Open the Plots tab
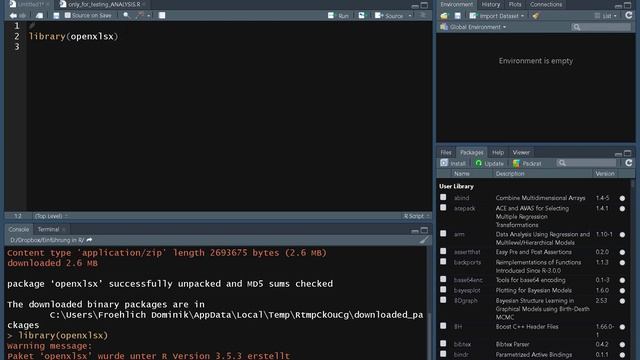This screenshot has height=360, width=640. 515,4
